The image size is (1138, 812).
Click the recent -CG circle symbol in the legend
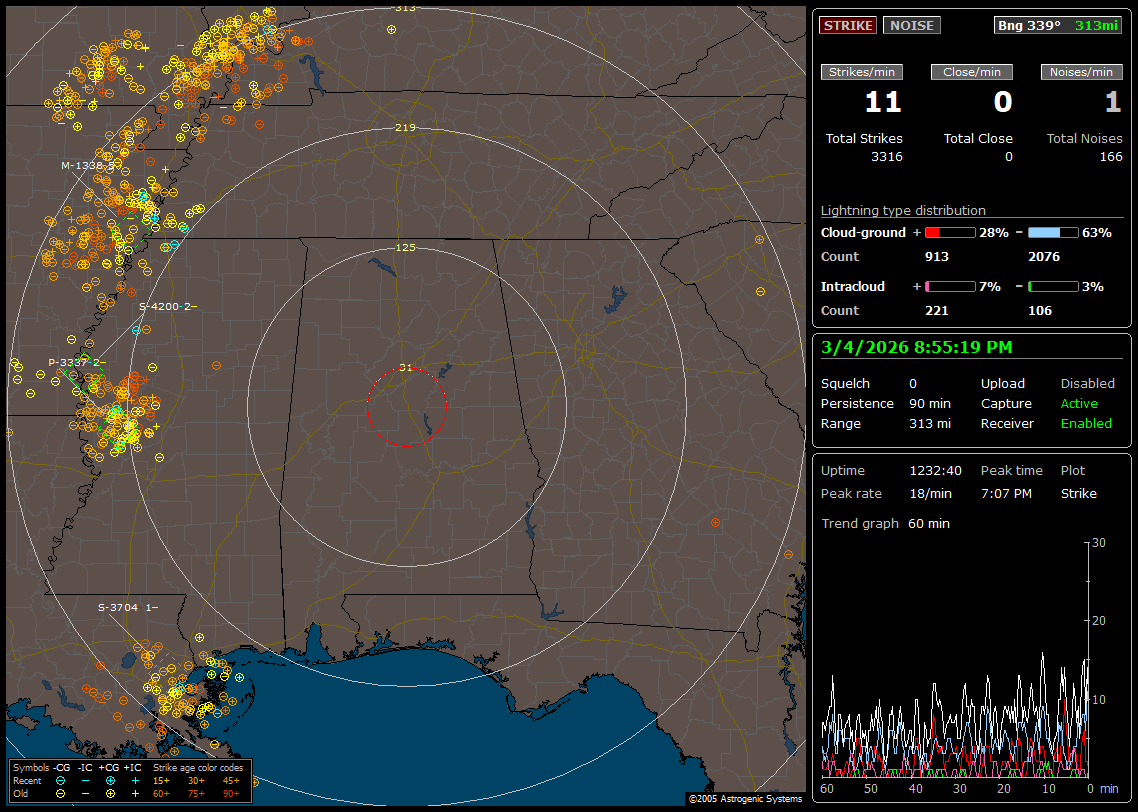[61, 780]
